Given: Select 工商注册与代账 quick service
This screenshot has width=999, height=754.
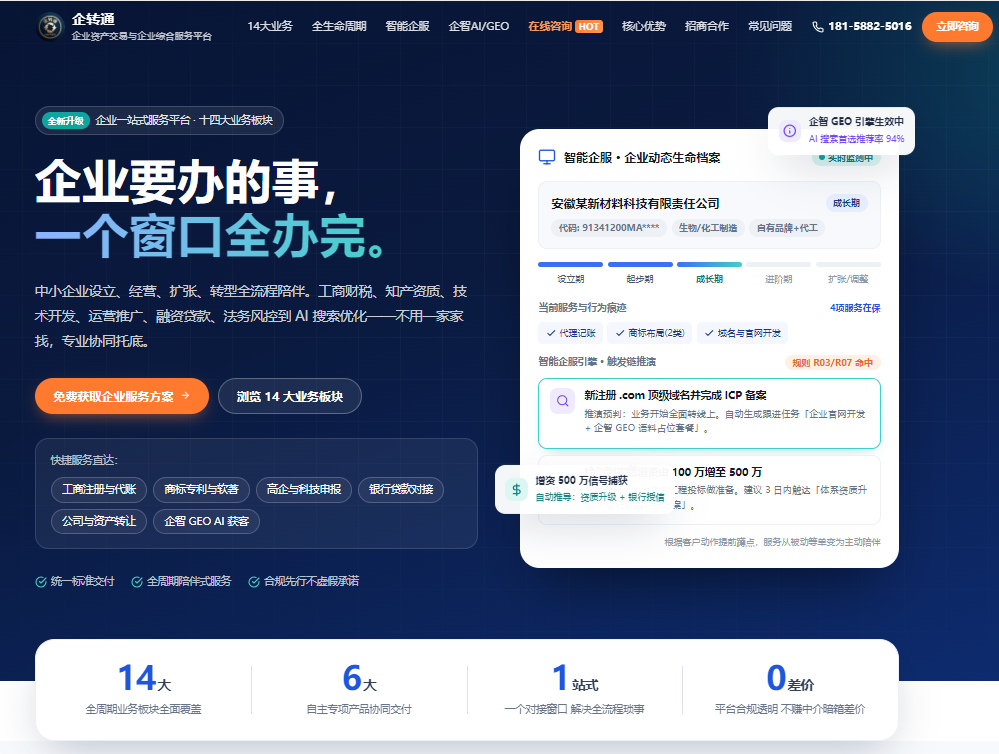Looking at the screenshot, I should click(99, 489).
